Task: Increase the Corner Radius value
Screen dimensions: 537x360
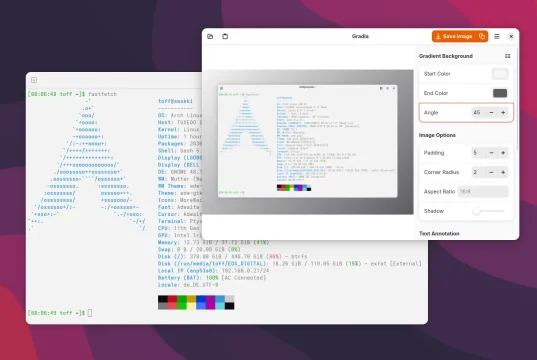Action: coord(503,172)
